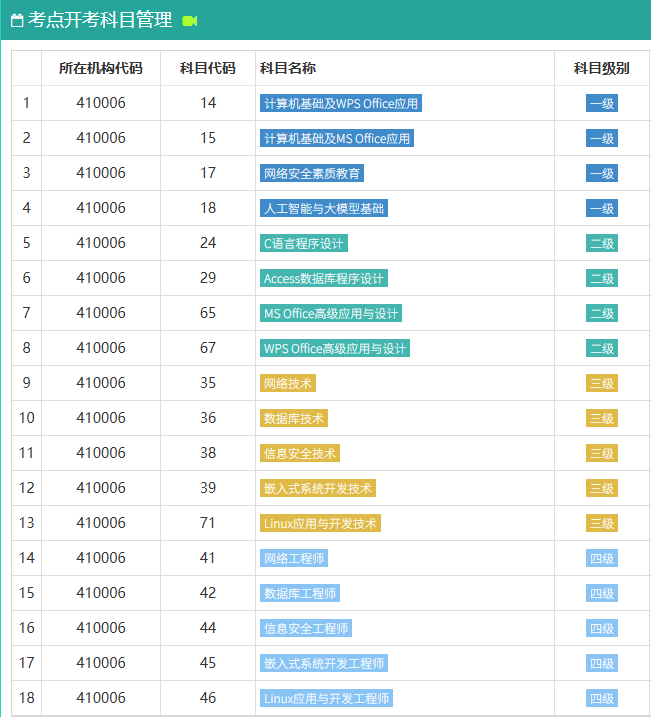The height and width of the screenshot is (717, 651).
Task: Click the C语言程序设计 subject tag
Action: point(303,243)
